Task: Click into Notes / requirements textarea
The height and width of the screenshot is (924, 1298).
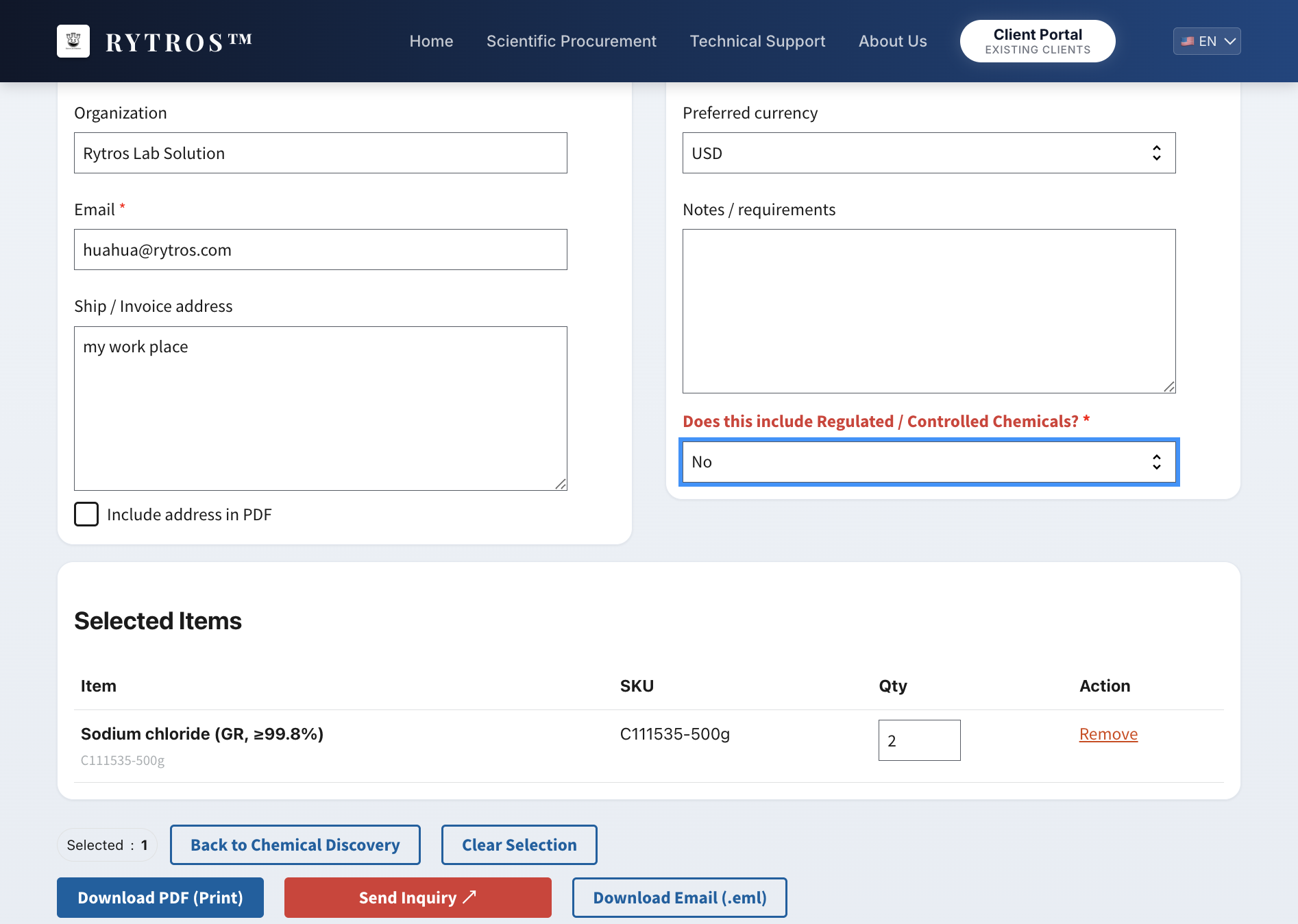Action: (x=929, y=311)
